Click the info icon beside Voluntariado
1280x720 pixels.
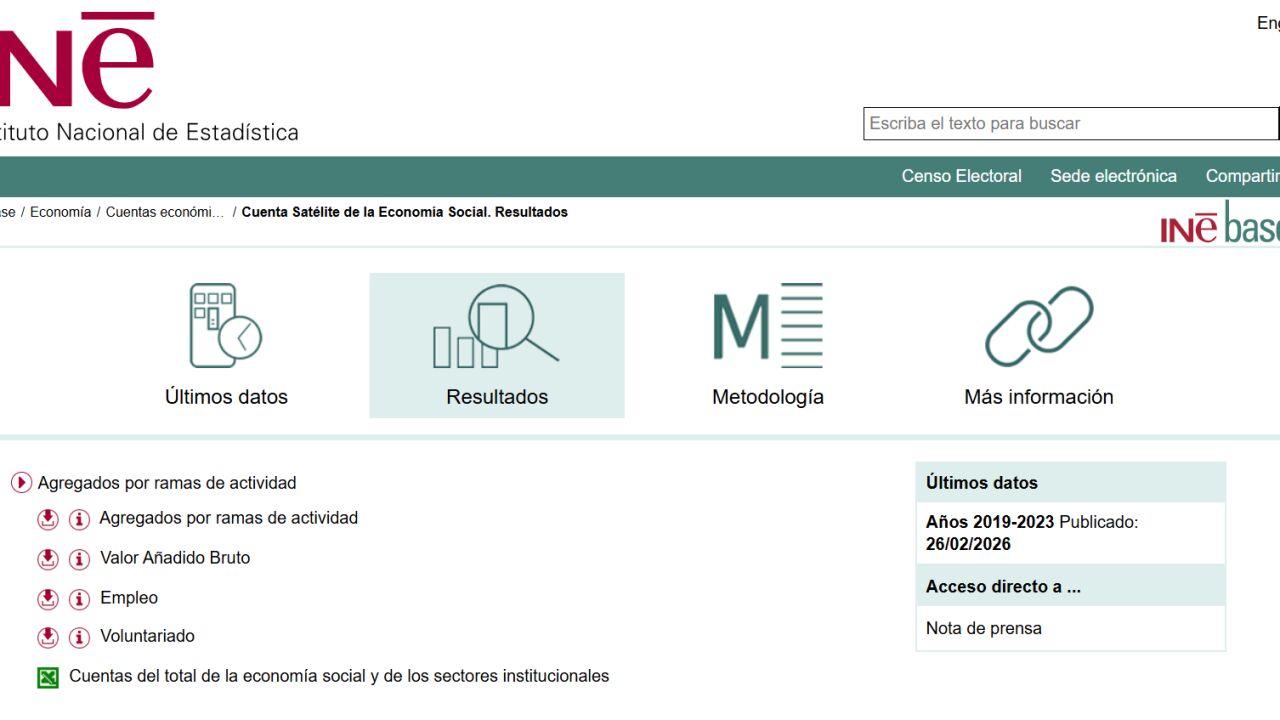pos(79,637)
